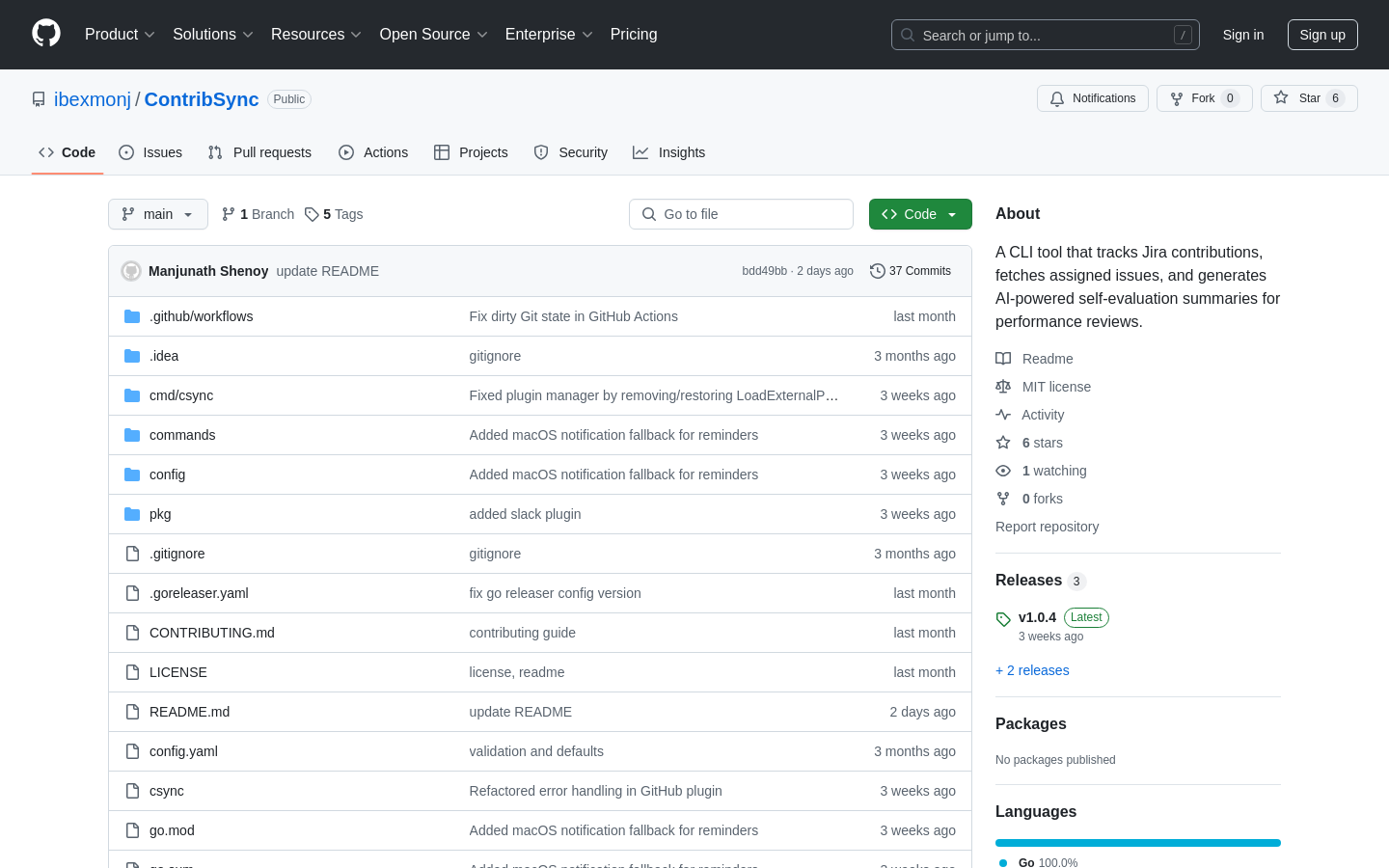The height and width of the screenshot is (868, 1389).
Task: Open the ContribSync repository link
Action: [202, 99]
